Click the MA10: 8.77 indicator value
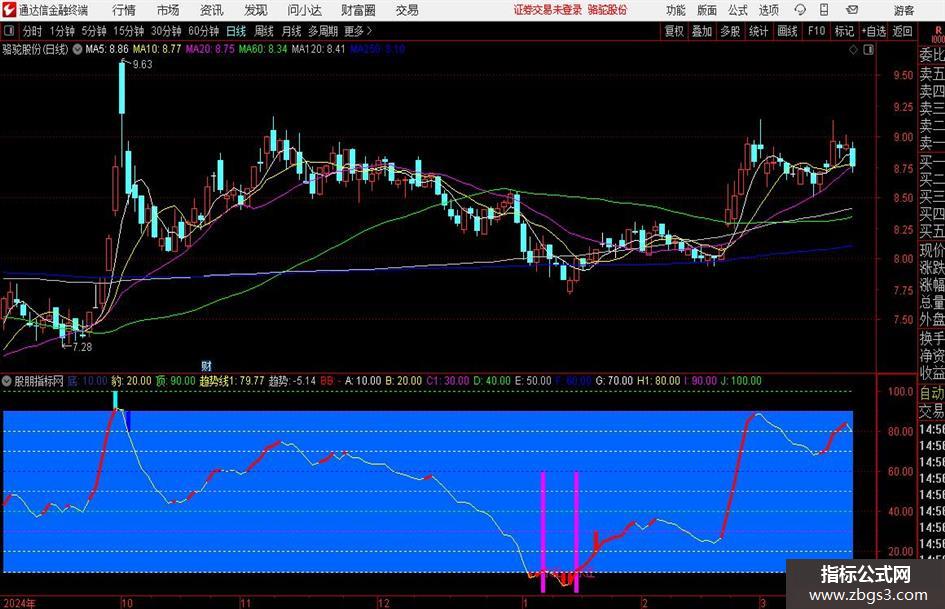Screen dimensions: 945x609 click(157, 49)
